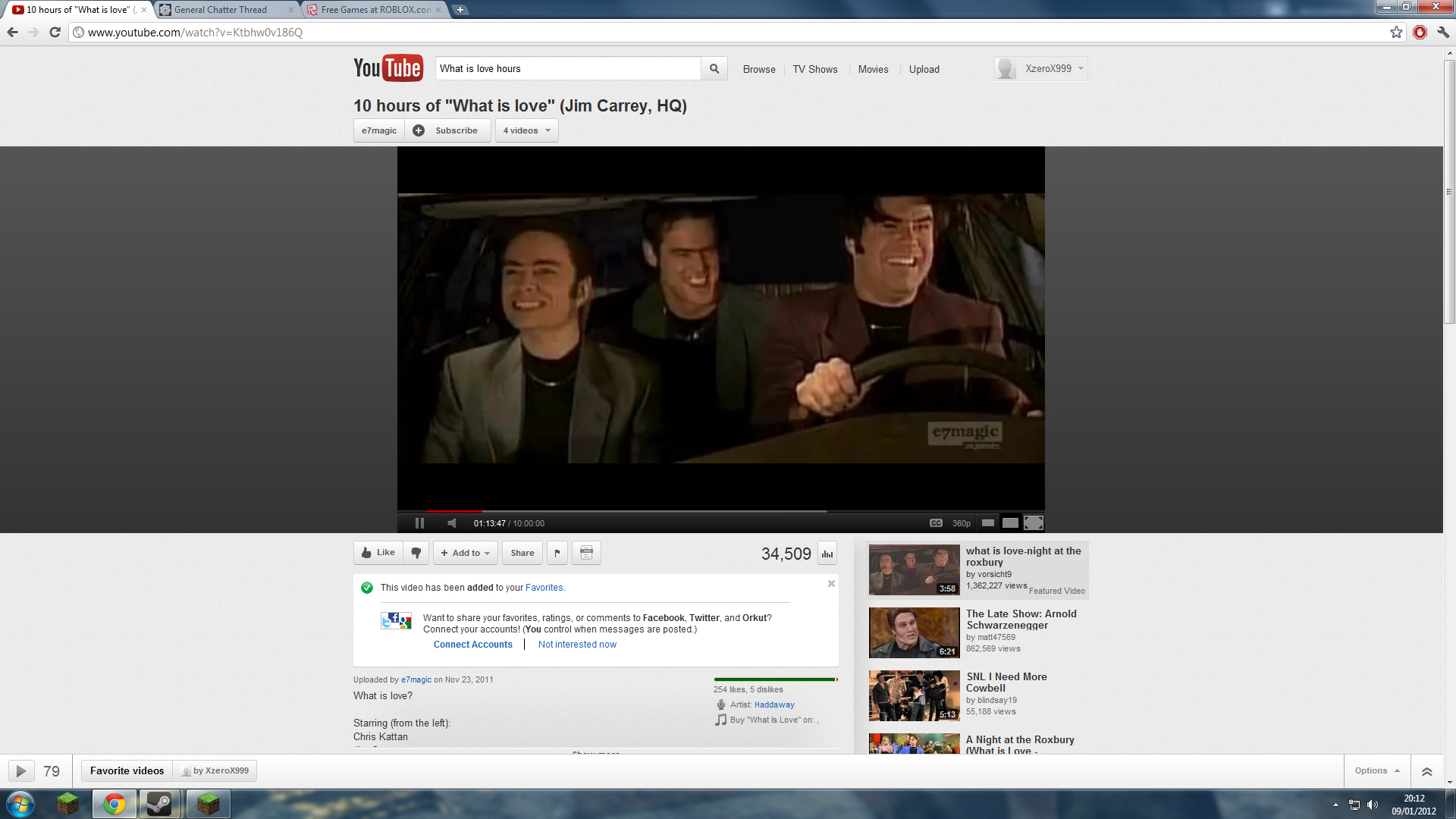
Task: Open the Add to dropdown
Action: (x=466, y=553)
